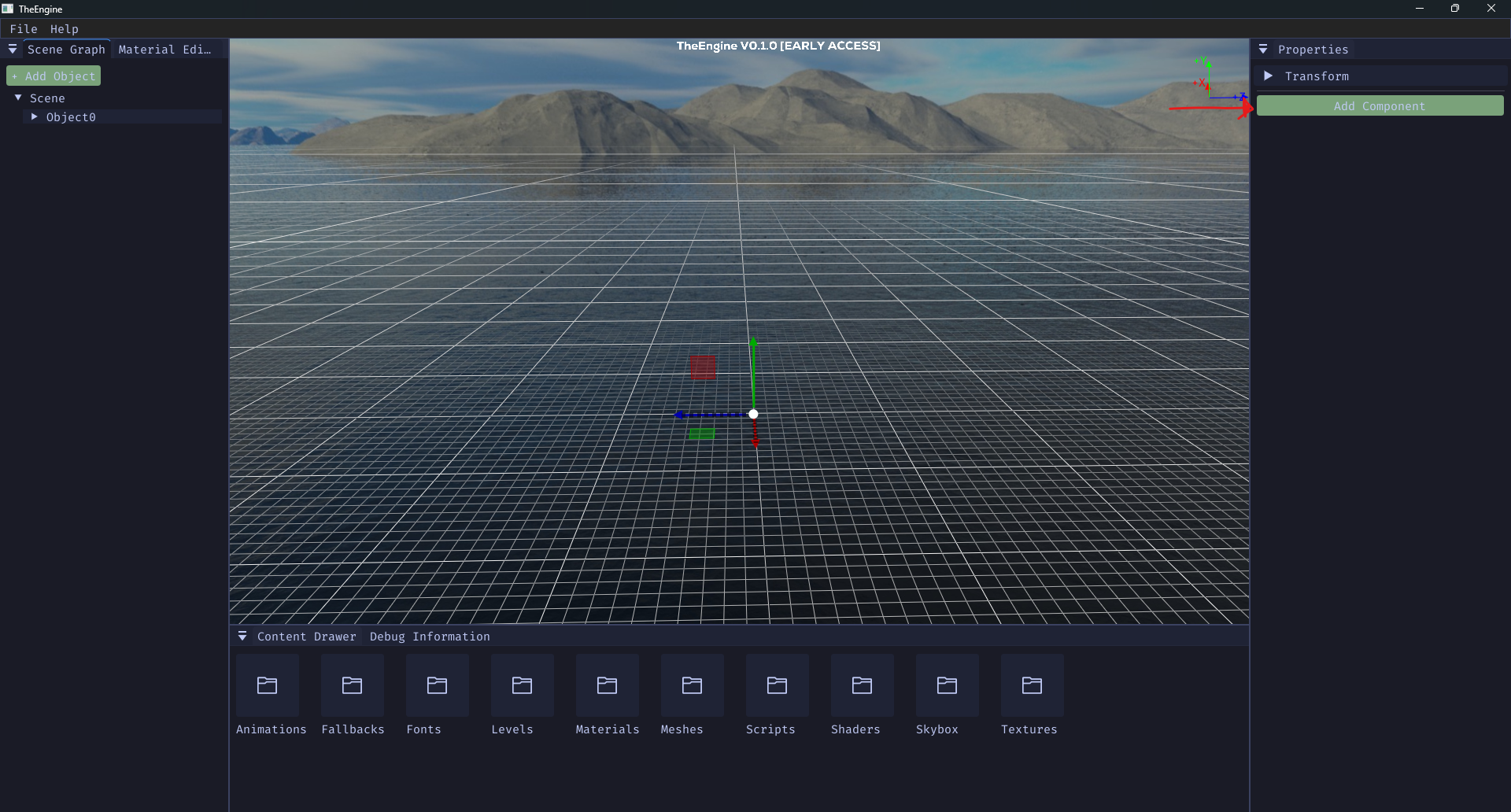Open the Materials folder icon
The width and height of the screenshot is (1511, 812).
(608, 685)
